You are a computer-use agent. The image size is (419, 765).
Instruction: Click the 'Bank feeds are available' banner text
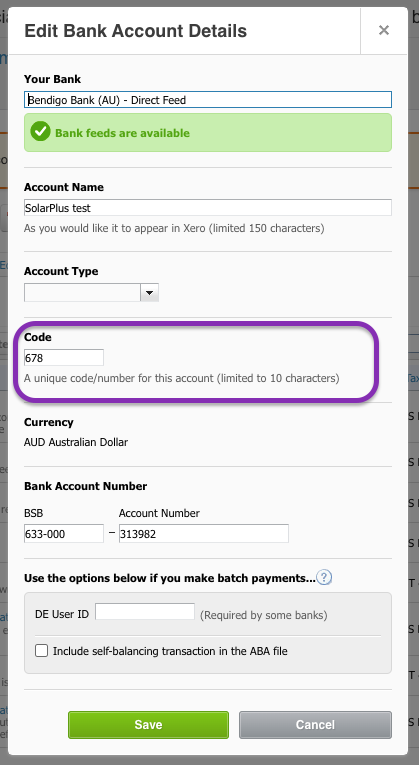(122, 133)
